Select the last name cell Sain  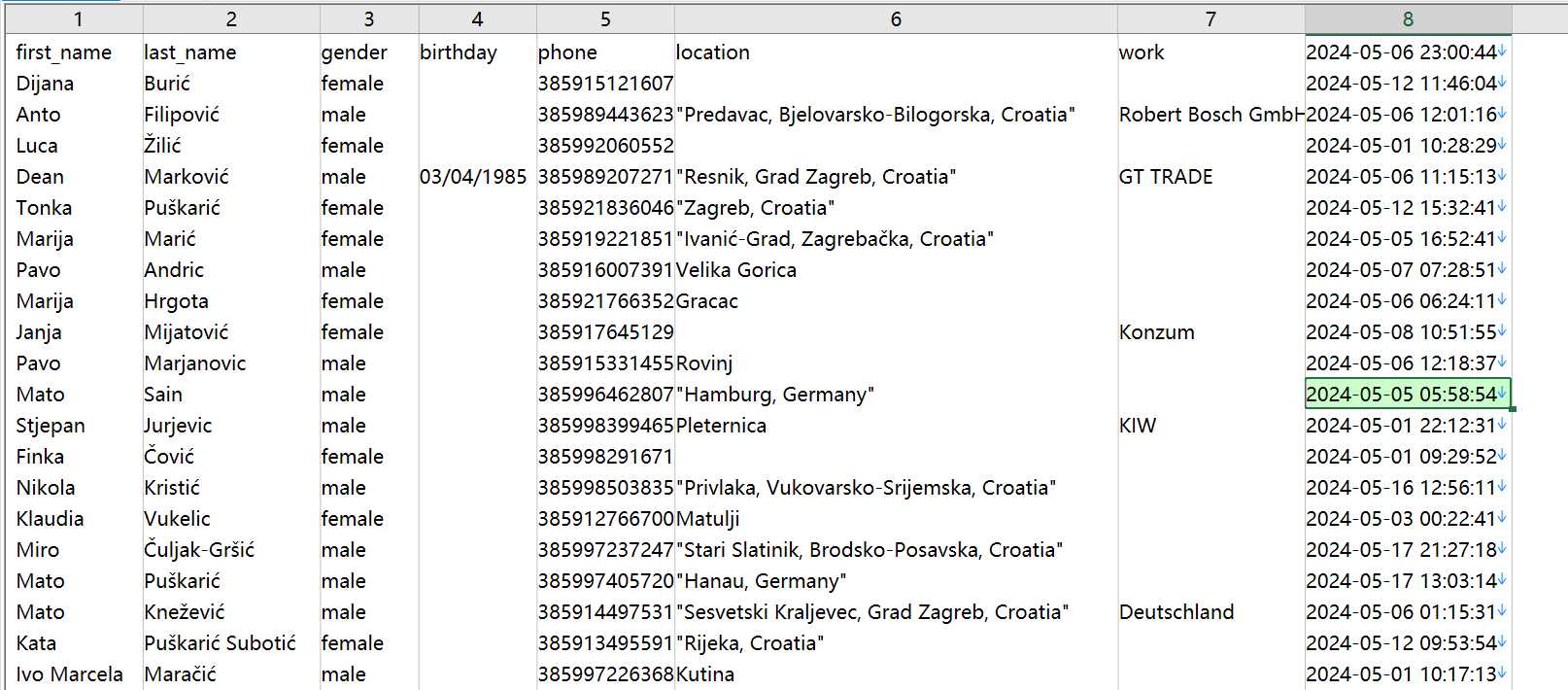231,395
